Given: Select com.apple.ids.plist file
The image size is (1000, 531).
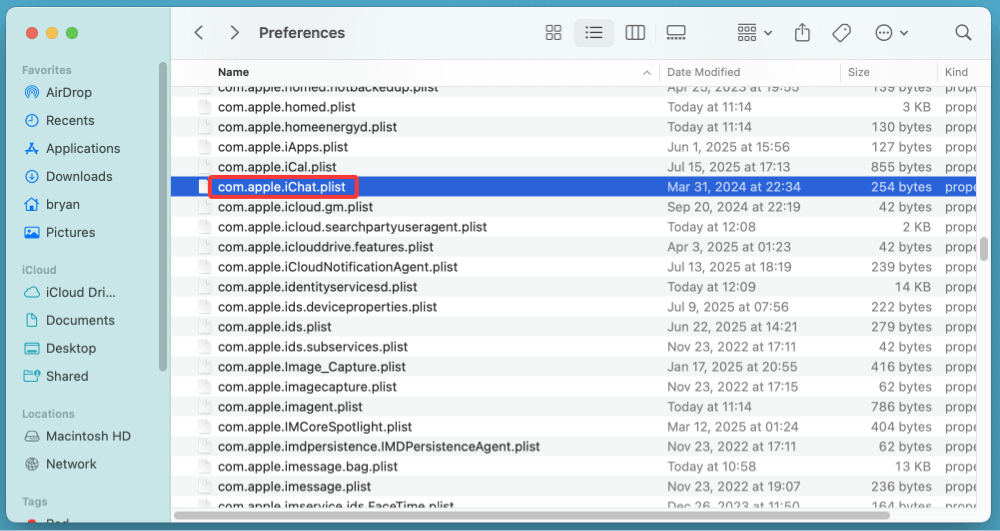Looking at the screenshot, I should point(274,327).
